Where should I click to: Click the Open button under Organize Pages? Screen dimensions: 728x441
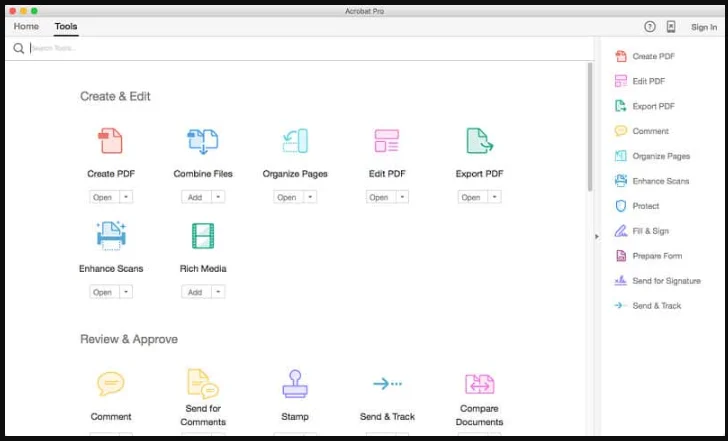[289, 197]
